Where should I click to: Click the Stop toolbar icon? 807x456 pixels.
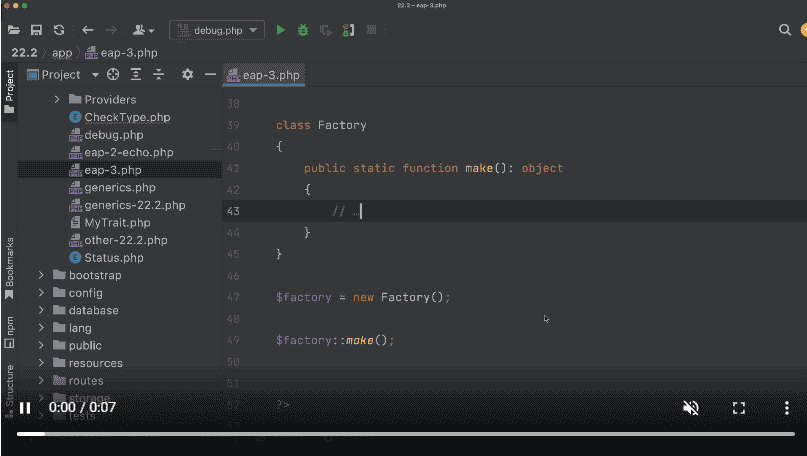coord(372,30)
